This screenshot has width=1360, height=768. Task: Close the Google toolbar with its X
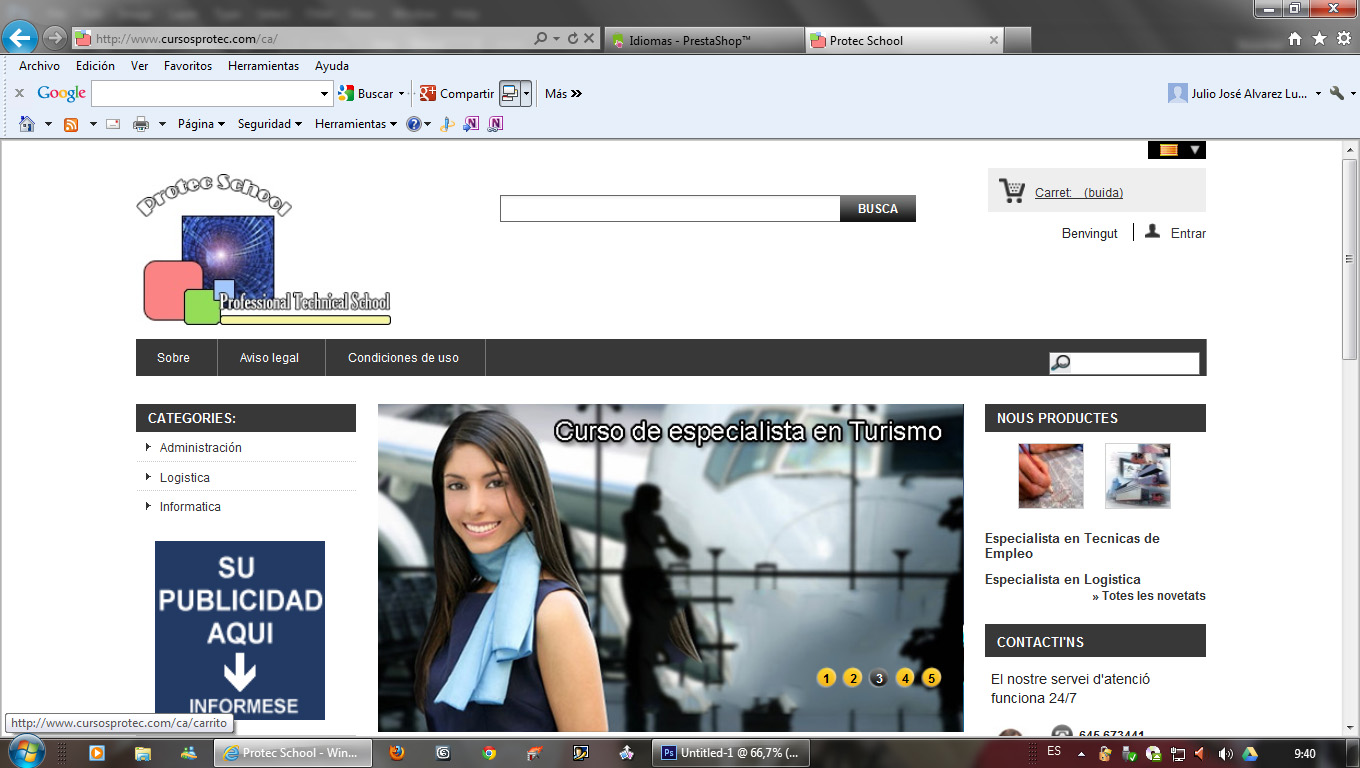19,93
